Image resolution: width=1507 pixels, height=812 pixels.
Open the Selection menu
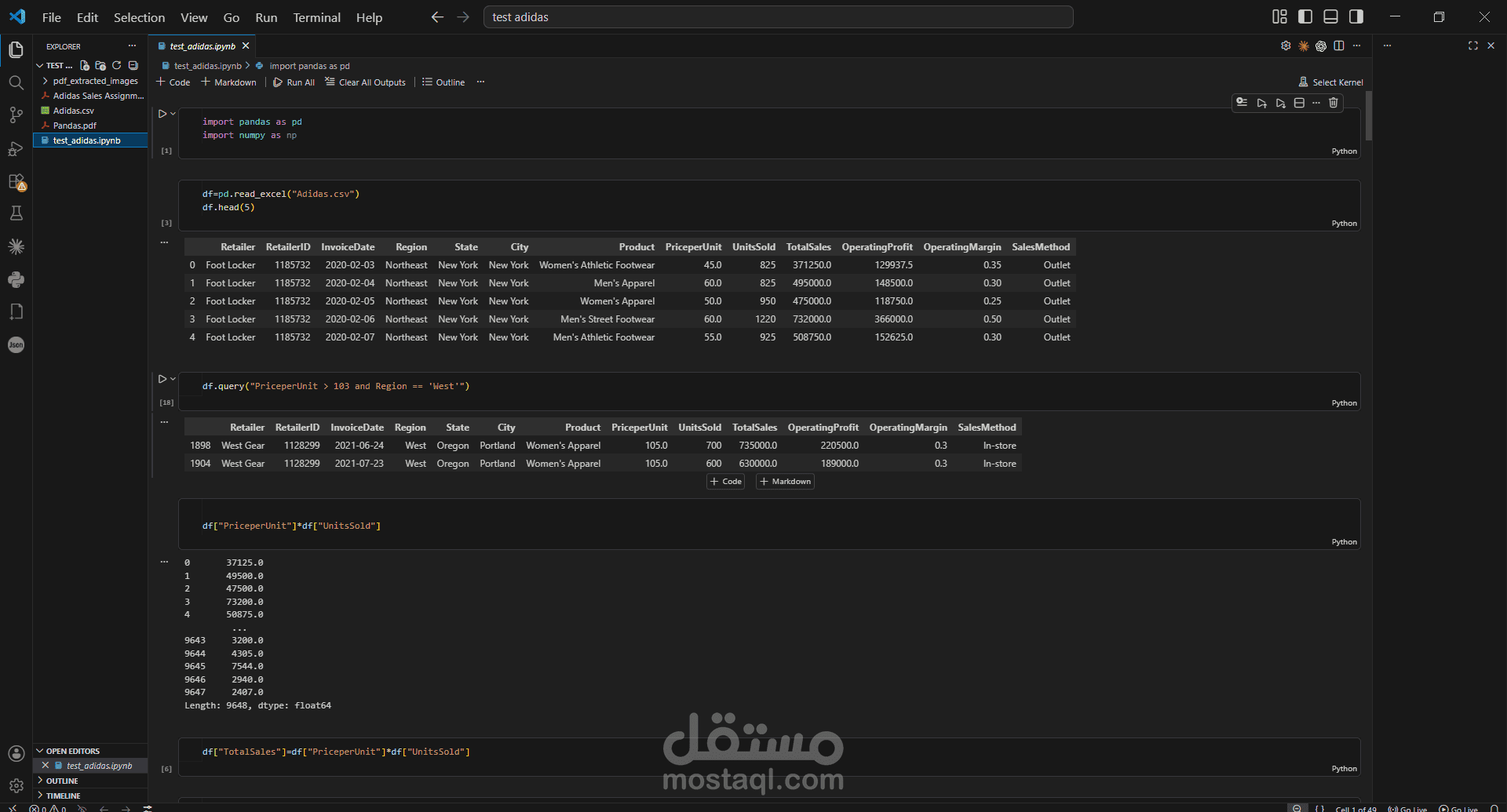tap(139, 17)
